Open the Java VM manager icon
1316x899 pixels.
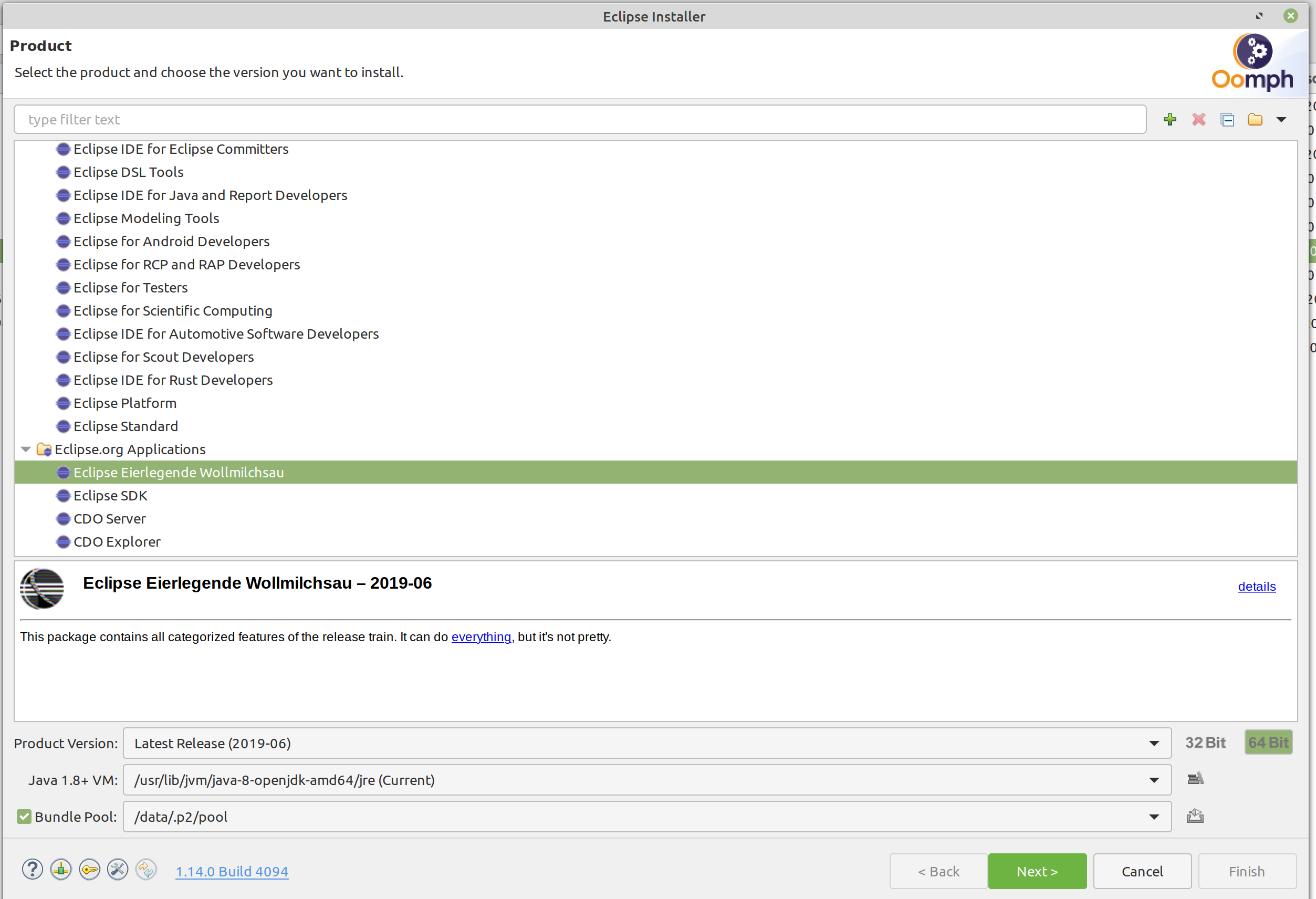pyautogui.click(x=1195, y=779)
